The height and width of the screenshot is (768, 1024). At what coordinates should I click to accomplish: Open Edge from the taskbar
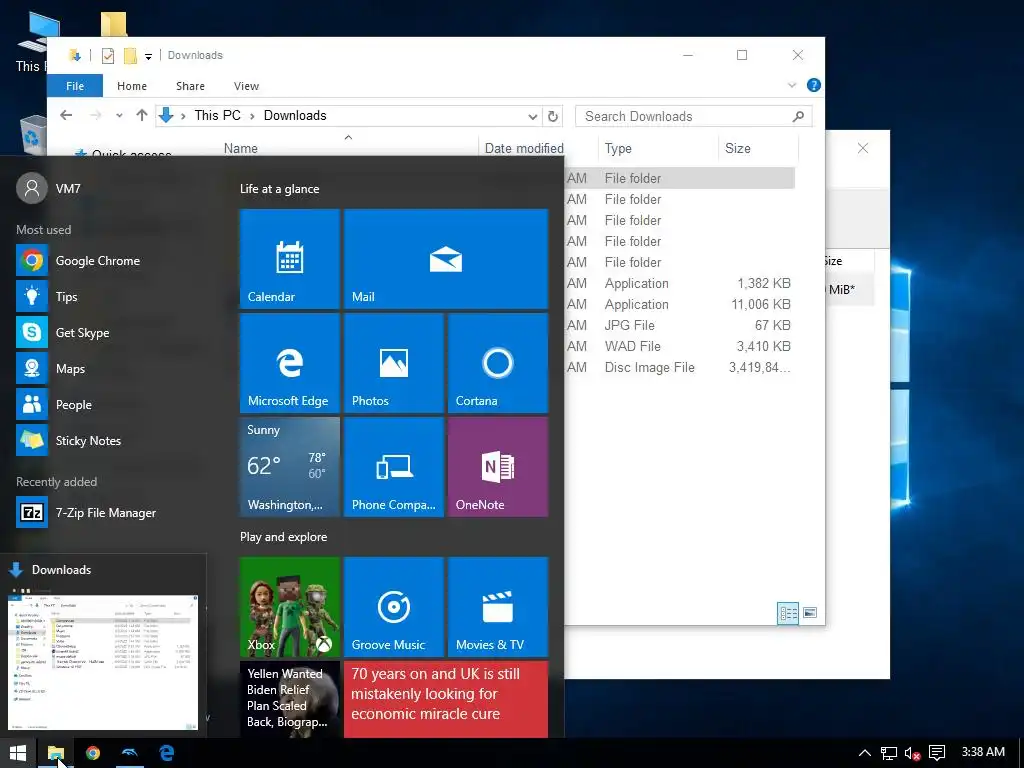[x=167, y=753]
